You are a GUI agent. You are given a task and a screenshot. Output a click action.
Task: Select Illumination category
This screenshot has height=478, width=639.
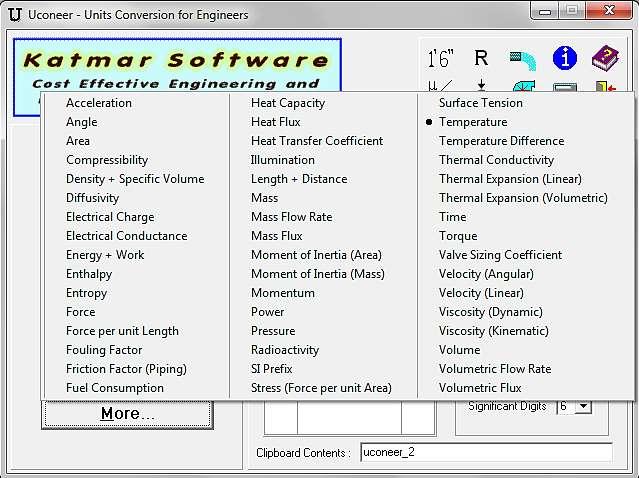tap(283, 160)
